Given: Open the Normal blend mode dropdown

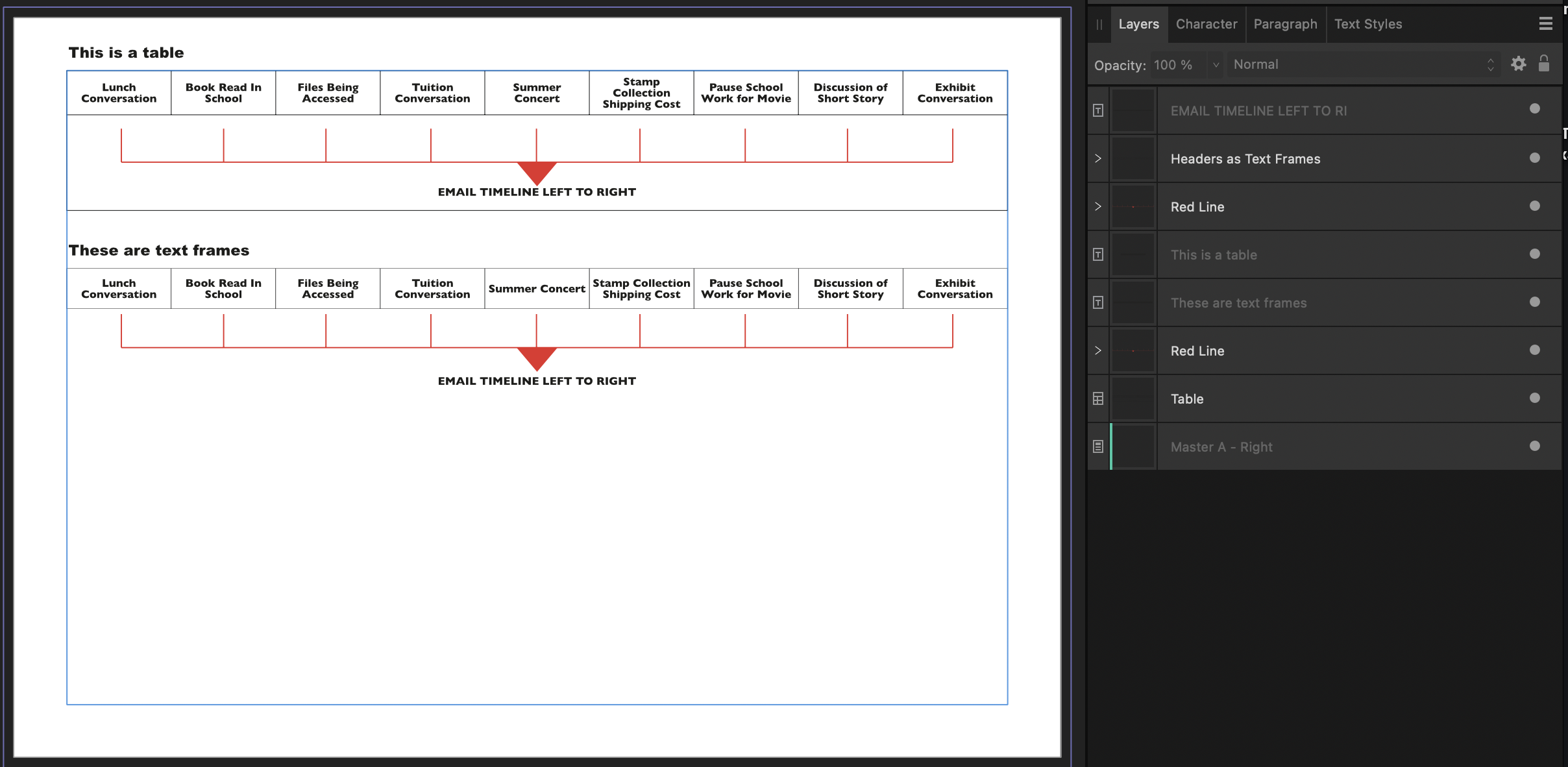Looking at the screenshot, I should point(1363,64).
